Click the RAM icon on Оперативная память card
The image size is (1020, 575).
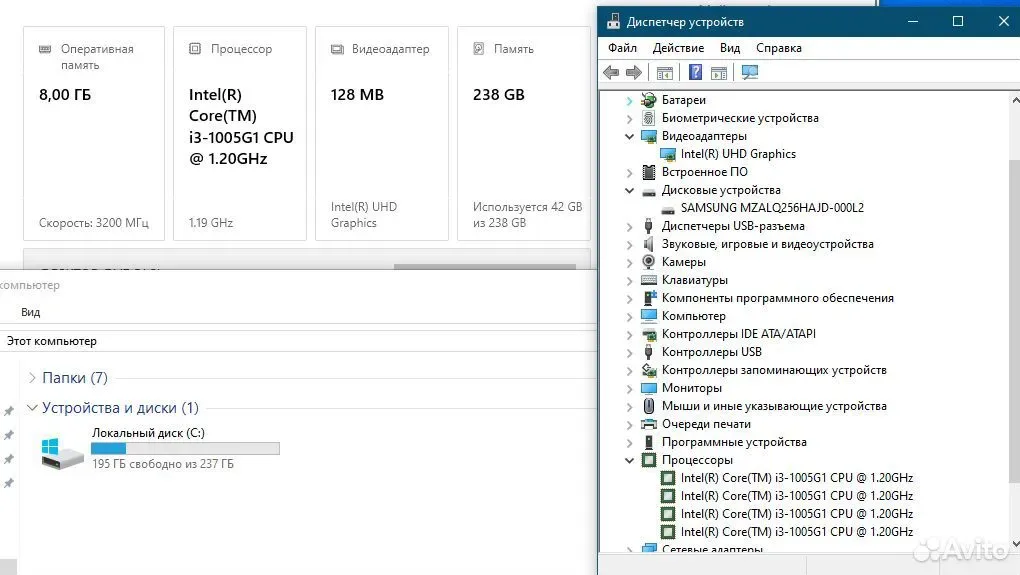pyautogui.click(x=45, y=49)
